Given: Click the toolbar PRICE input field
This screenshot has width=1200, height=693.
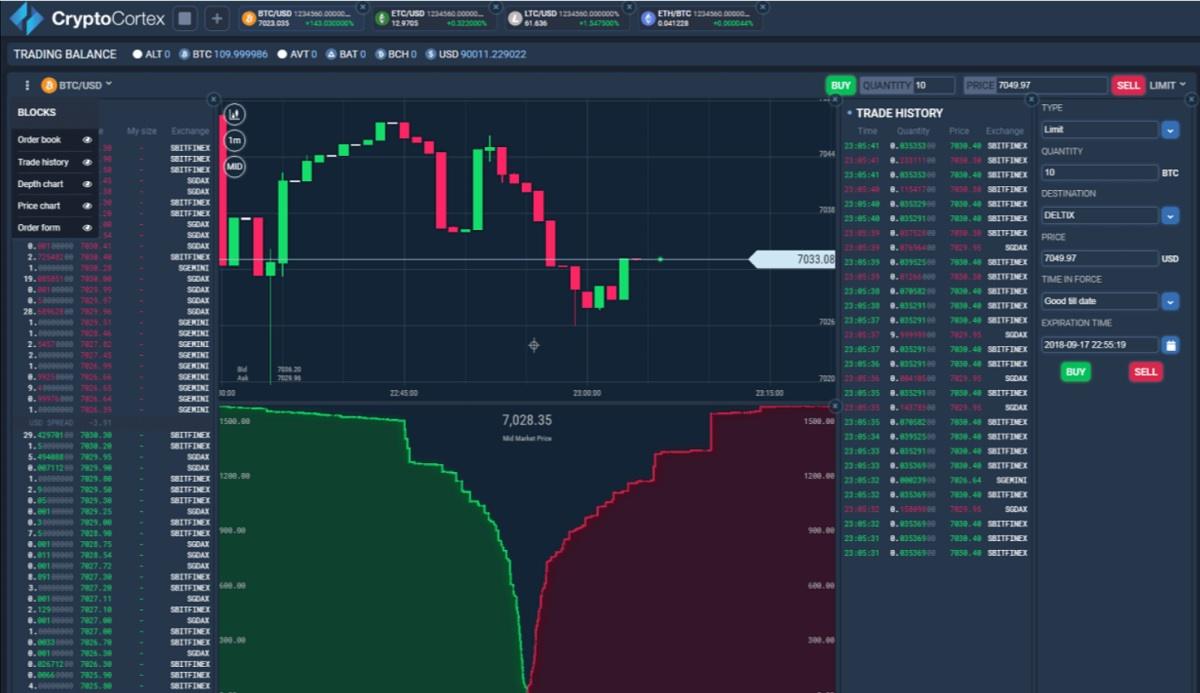Looking at the screenshot, I should tap(1036, 85).
